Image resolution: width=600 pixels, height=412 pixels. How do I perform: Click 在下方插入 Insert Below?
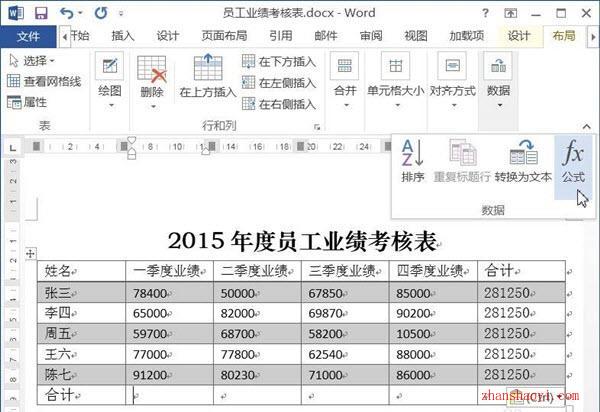click(x=279, y=61)
